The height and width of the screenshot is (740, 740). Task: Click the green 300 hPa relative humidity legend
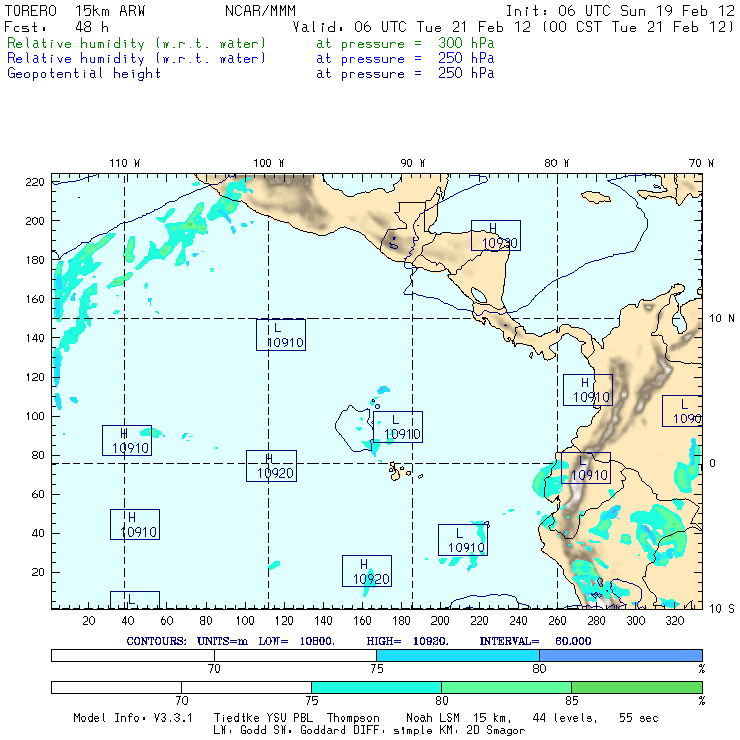[137, 45]
